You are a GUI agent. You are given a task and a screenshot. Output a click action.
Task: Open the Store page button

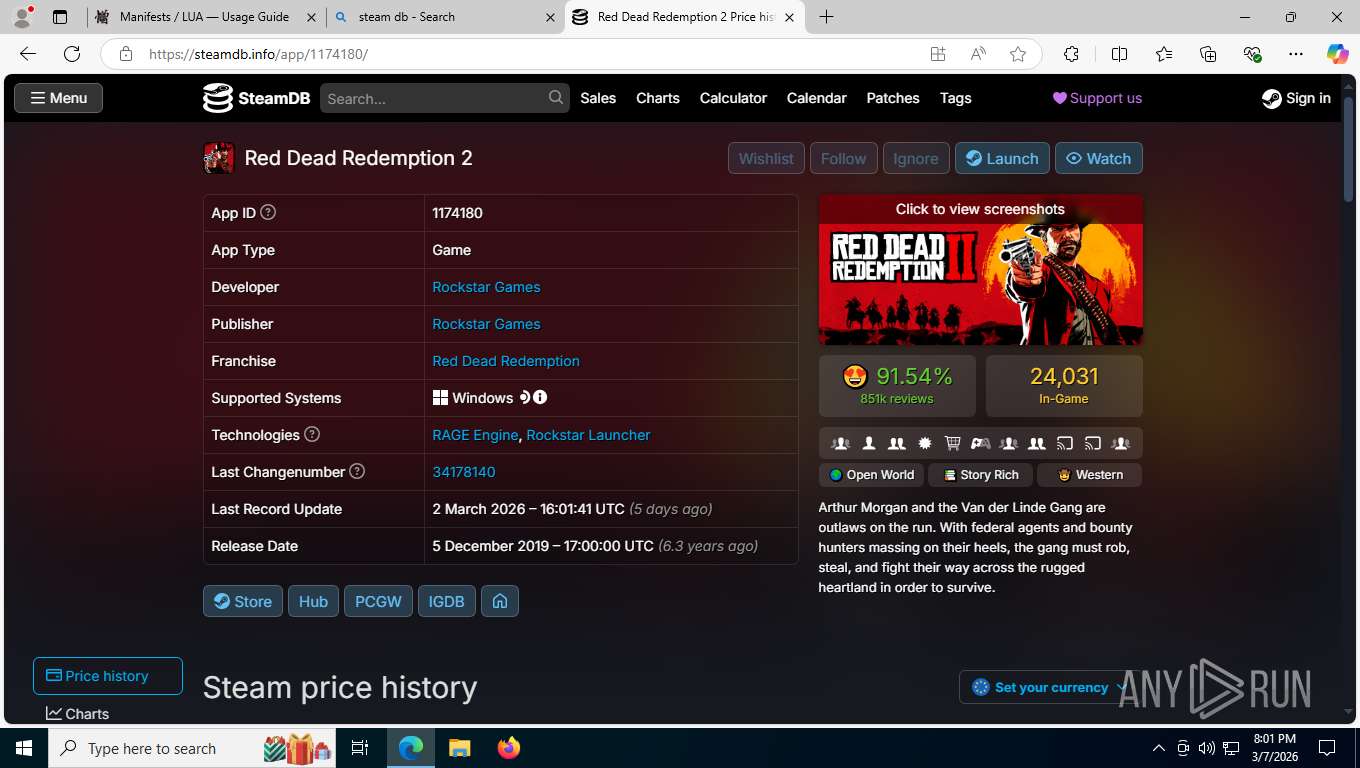click(x=243, y=601)
